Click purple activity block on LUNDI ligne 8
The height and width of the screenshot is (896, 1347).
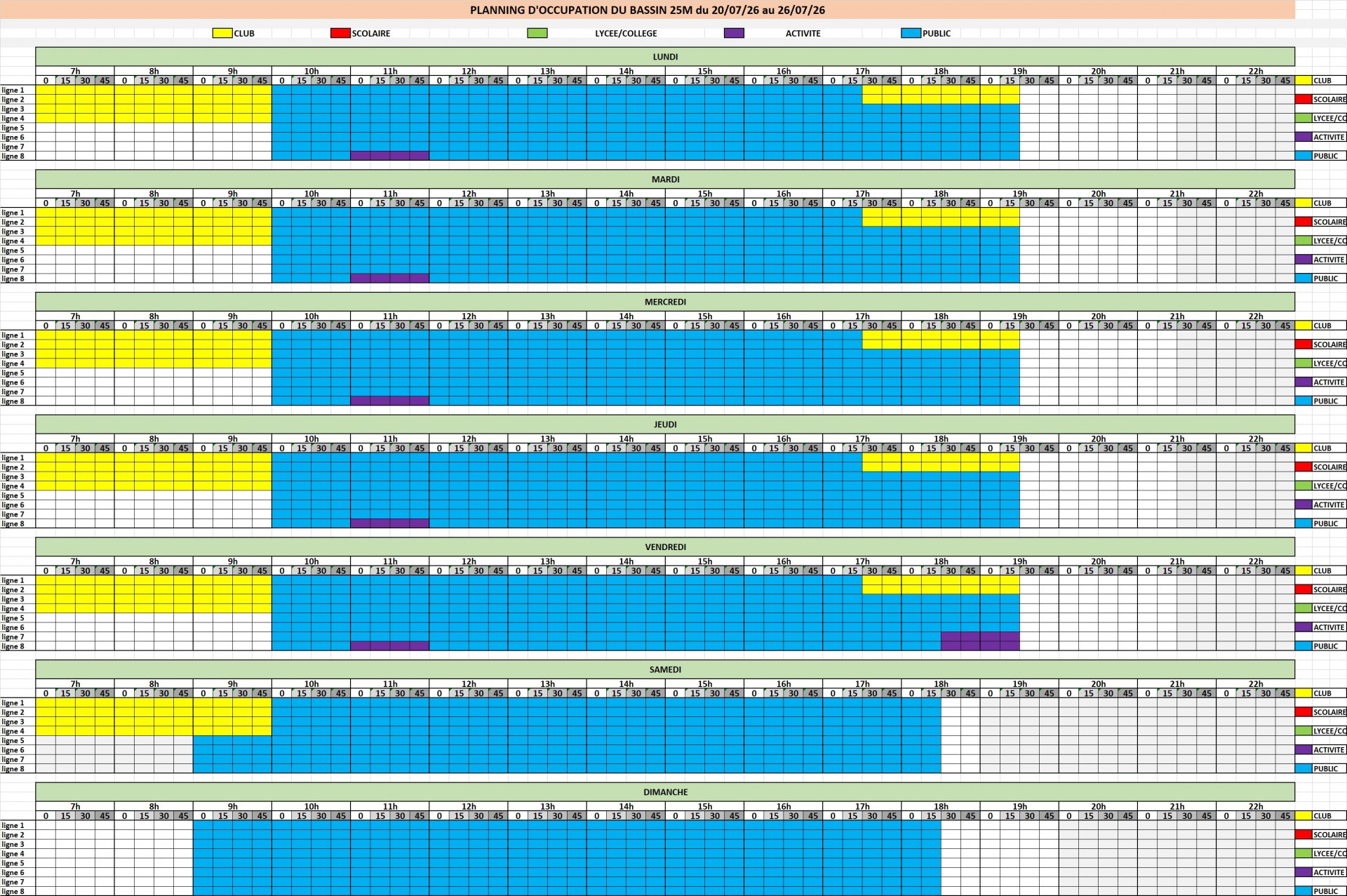click(x=389, y=156)
